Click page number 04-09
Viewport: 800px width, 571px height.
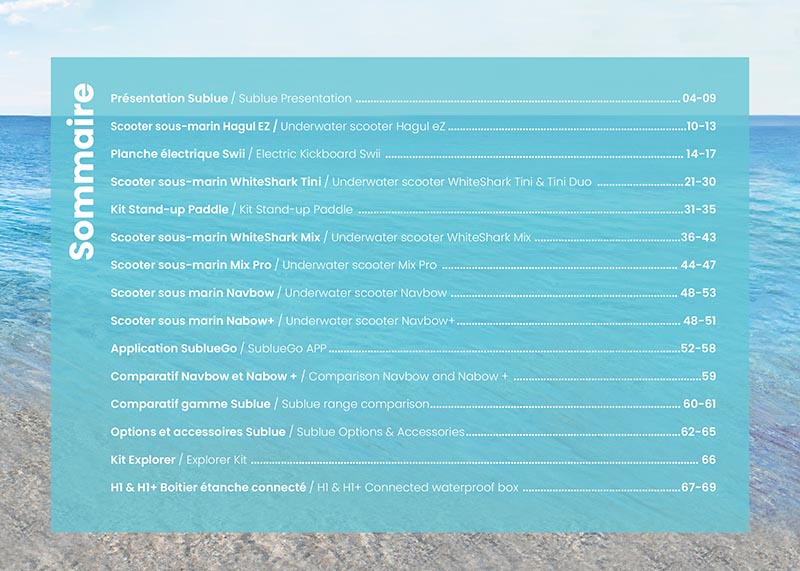[x=699, y=99]
